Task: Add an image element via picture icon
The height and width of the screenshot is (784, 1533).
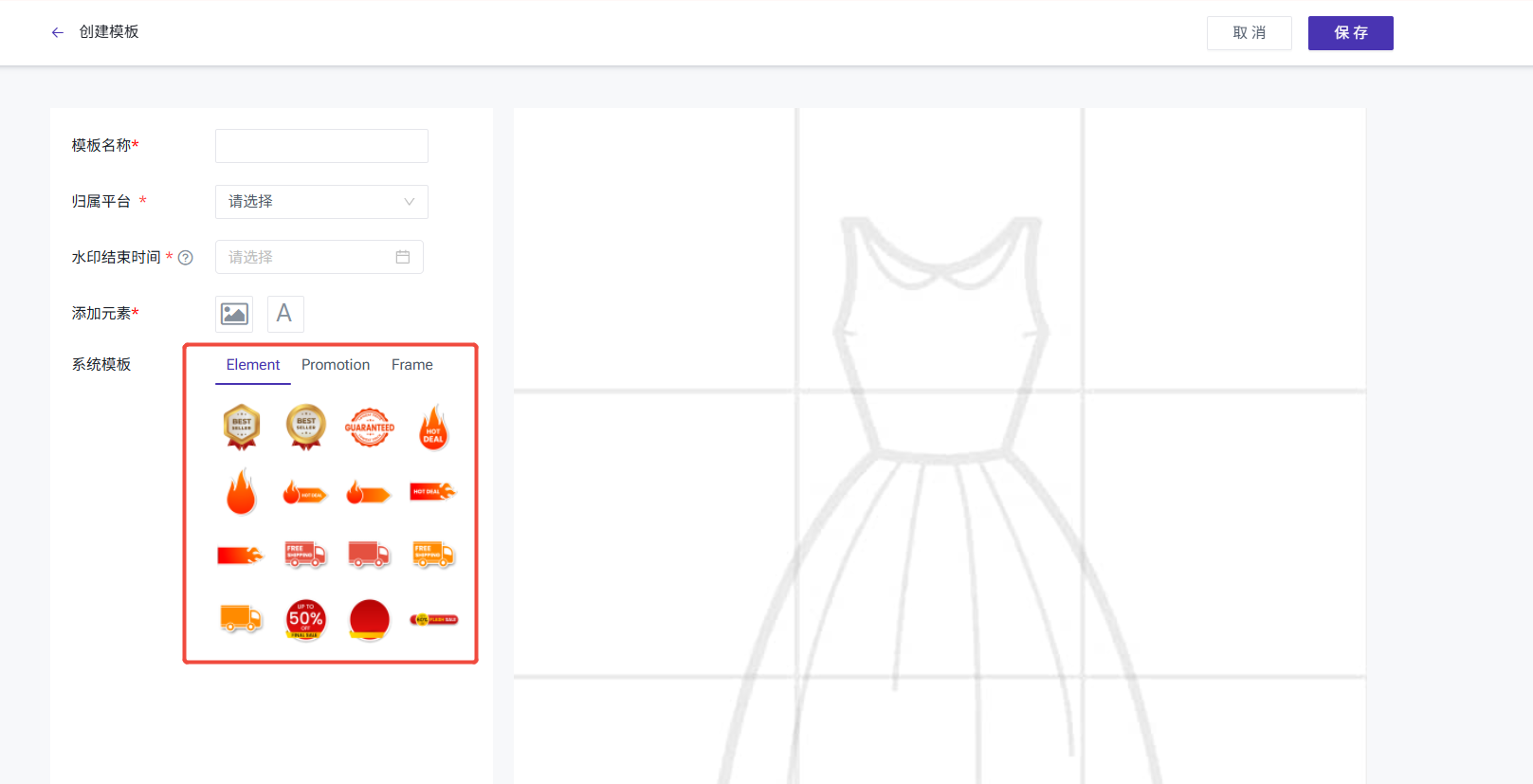Action: (x=234, y=314)
